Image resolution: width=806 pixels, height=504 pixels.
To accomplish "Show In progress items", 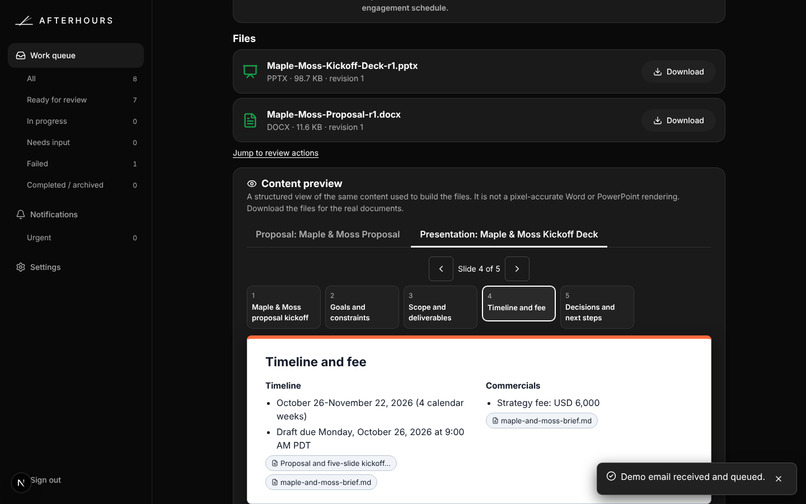I will click(81, 121).
